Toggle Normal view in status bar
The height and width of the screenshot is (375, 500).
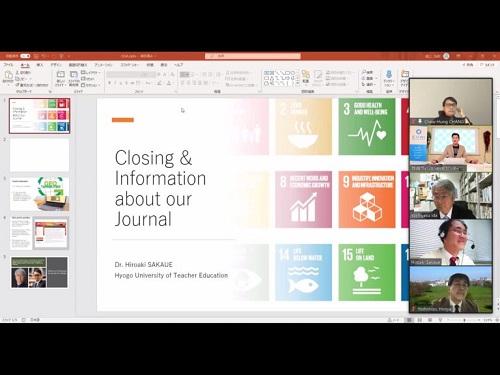coord(409,320)
